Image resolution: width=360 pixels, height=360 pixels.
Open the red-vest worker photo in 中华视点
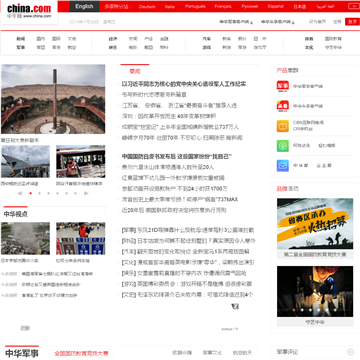pos(80,239)
